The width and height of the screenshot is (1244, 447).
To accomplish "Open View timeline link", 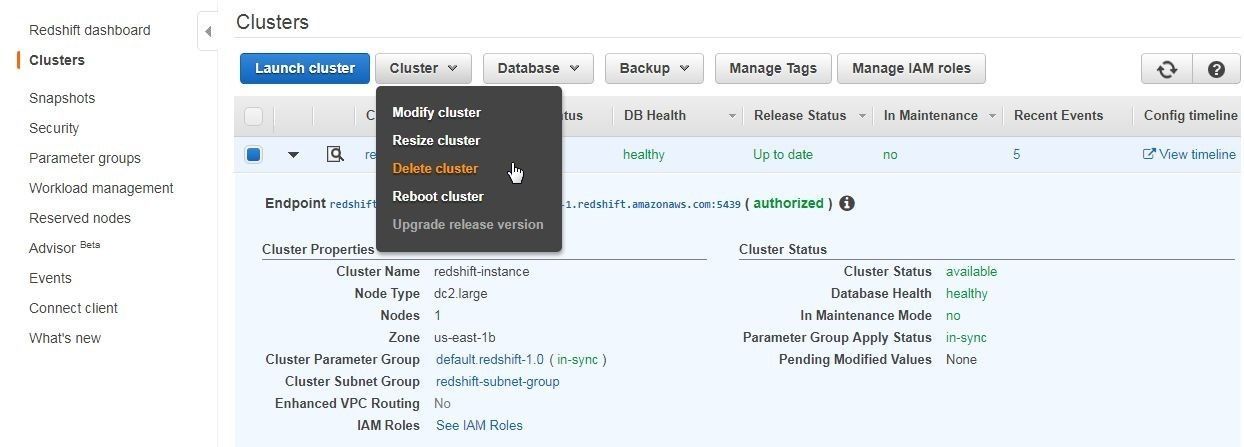I will point(1189,154).
